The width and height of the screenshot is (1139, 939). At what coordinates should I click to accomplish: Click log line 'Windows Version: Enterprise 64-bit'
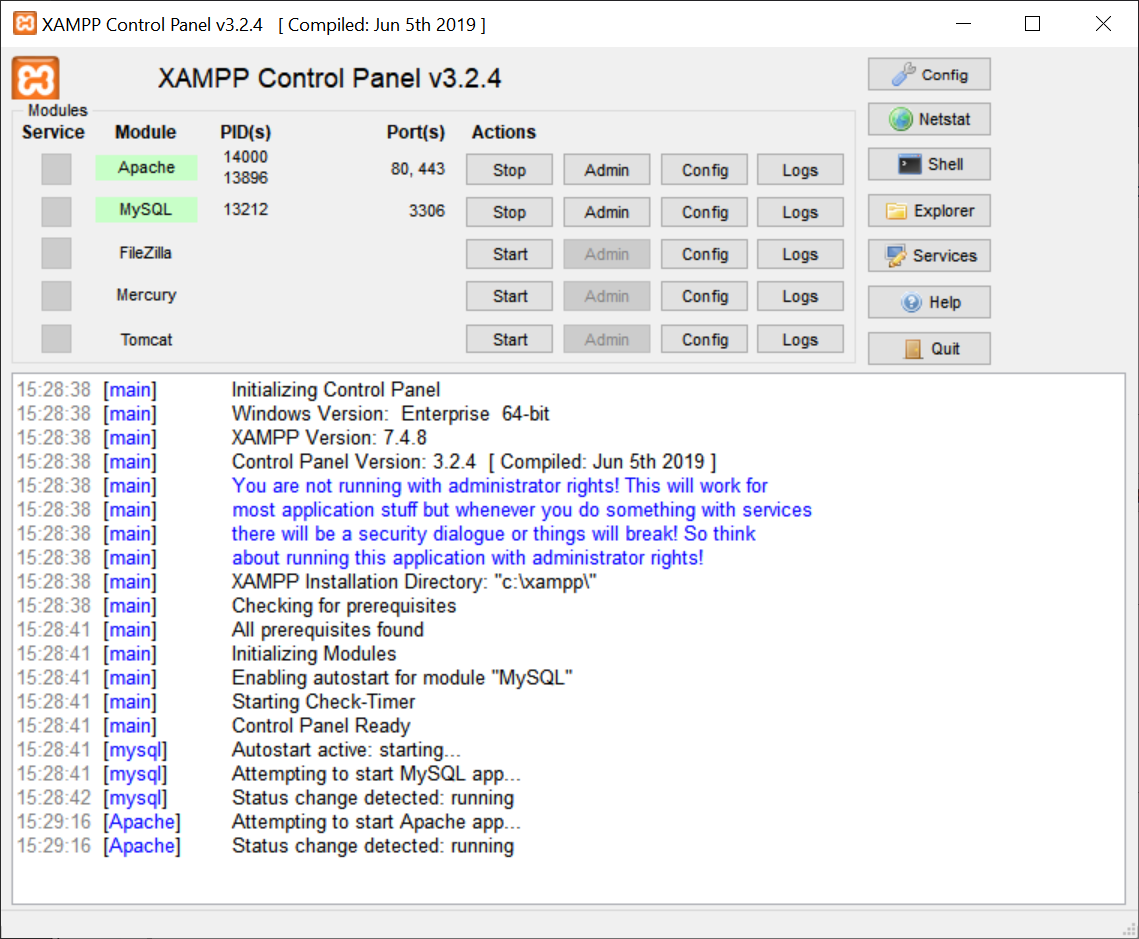pos(390,414)
